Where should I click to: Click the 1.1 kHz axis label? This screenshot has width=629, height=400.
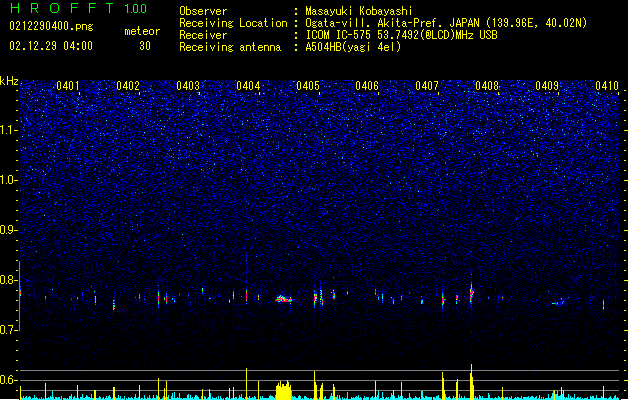point(9,130)
